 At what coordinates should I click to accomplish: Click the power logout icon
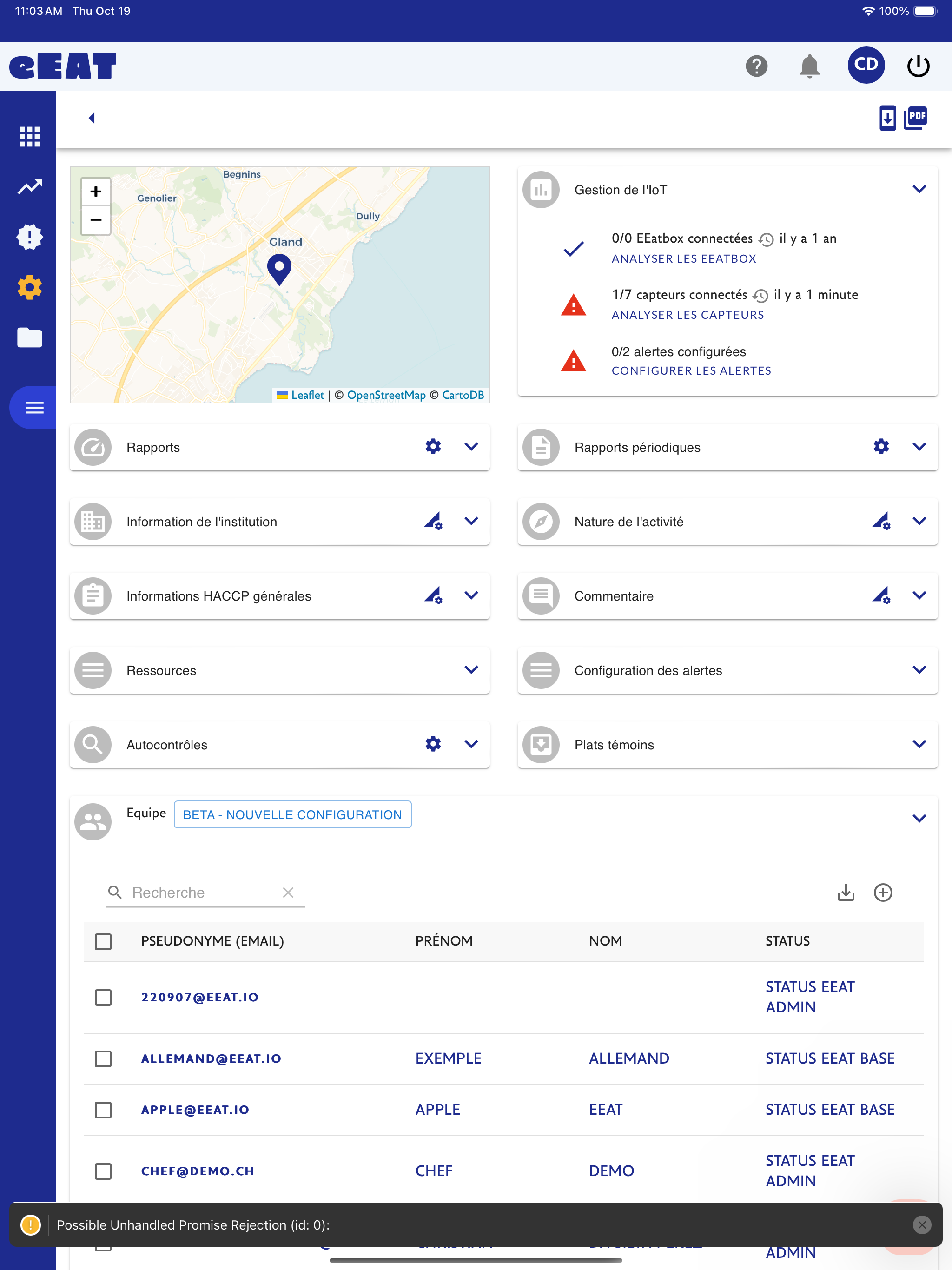pyautogui.click(x=918, y=66)
